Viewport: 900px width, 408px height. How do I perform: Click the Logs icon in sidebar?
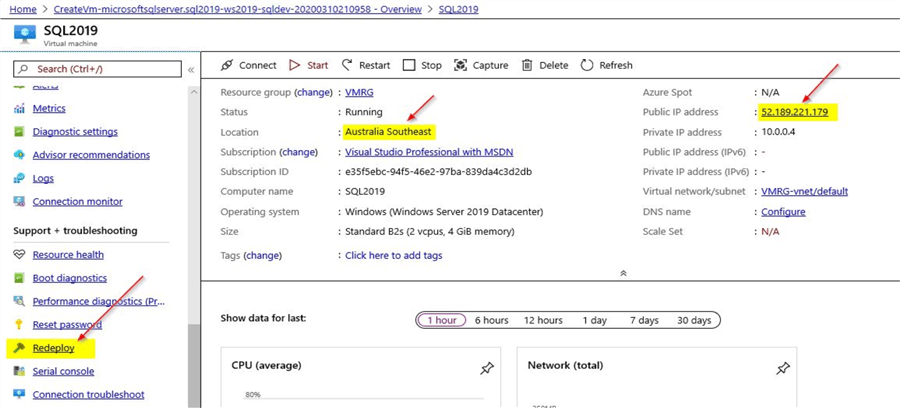(20, 178)
